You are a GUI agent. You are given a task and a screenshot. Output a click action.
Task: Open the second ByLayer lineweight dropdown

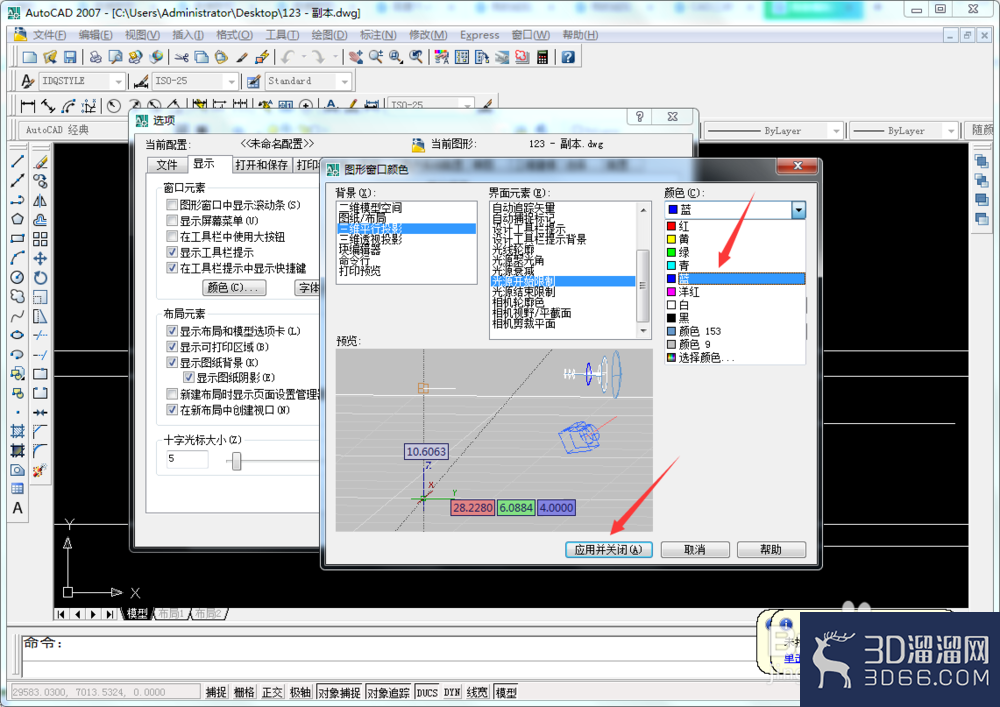951,131
